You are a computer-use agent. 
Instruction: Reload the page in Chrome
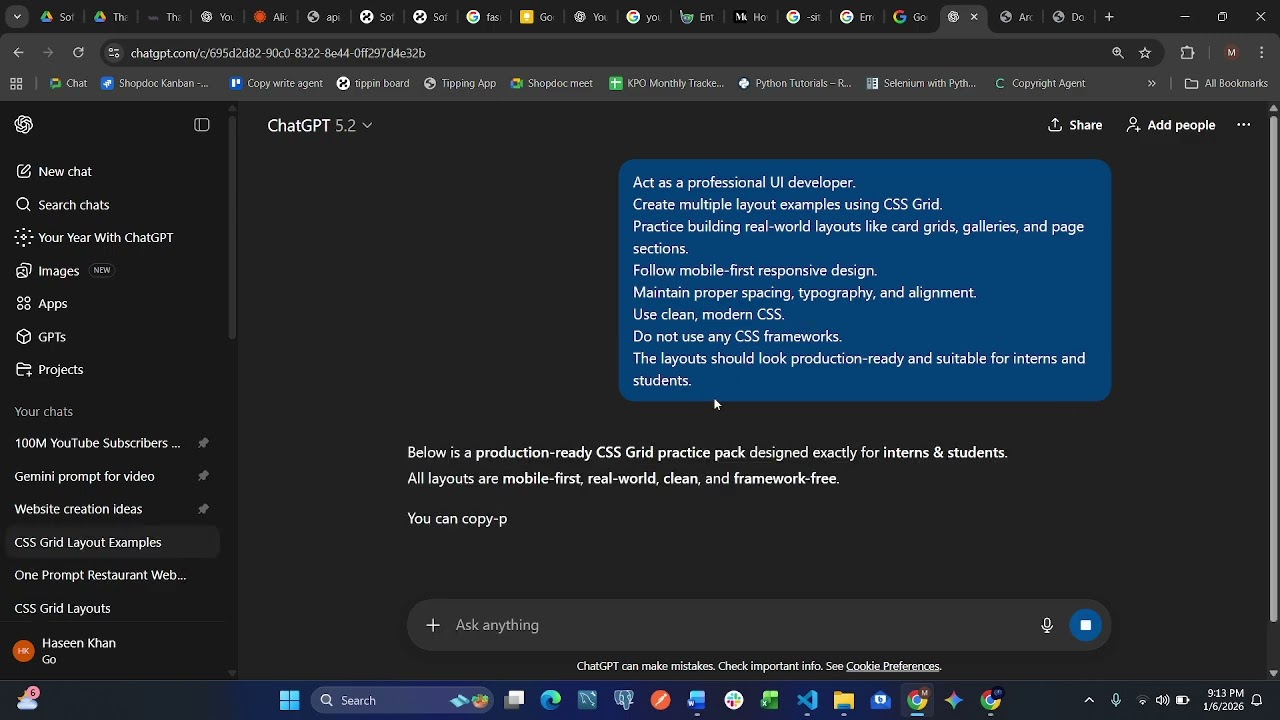click(78, 53)
